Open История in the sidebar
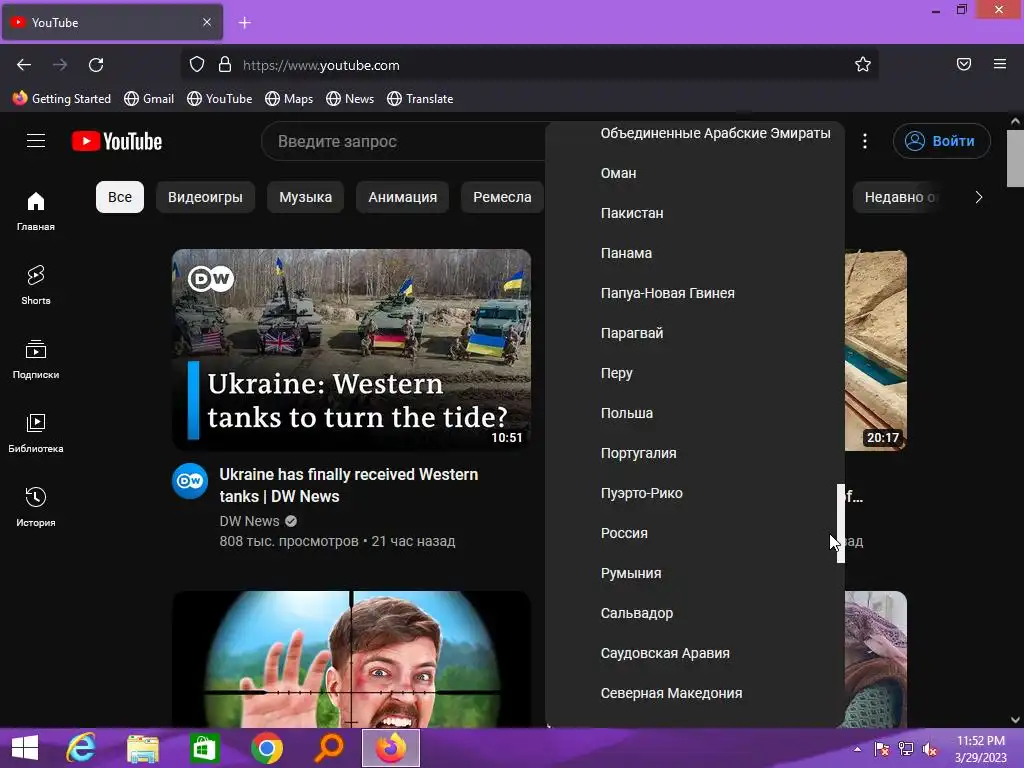This screenshot has width=1024, height=768. [36, 506]
